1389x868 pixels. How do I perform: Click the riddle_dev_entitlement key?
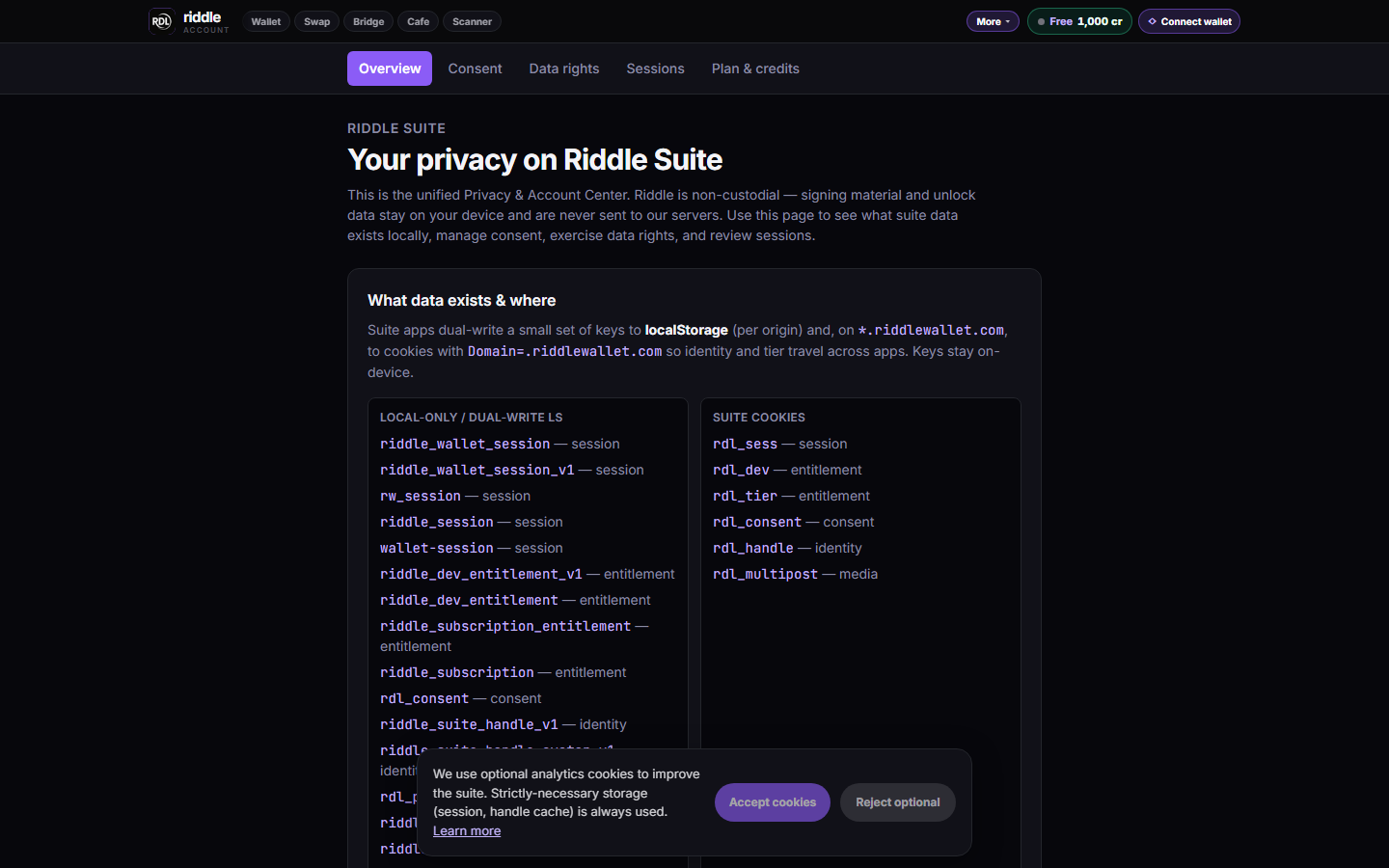coord(469,600)
